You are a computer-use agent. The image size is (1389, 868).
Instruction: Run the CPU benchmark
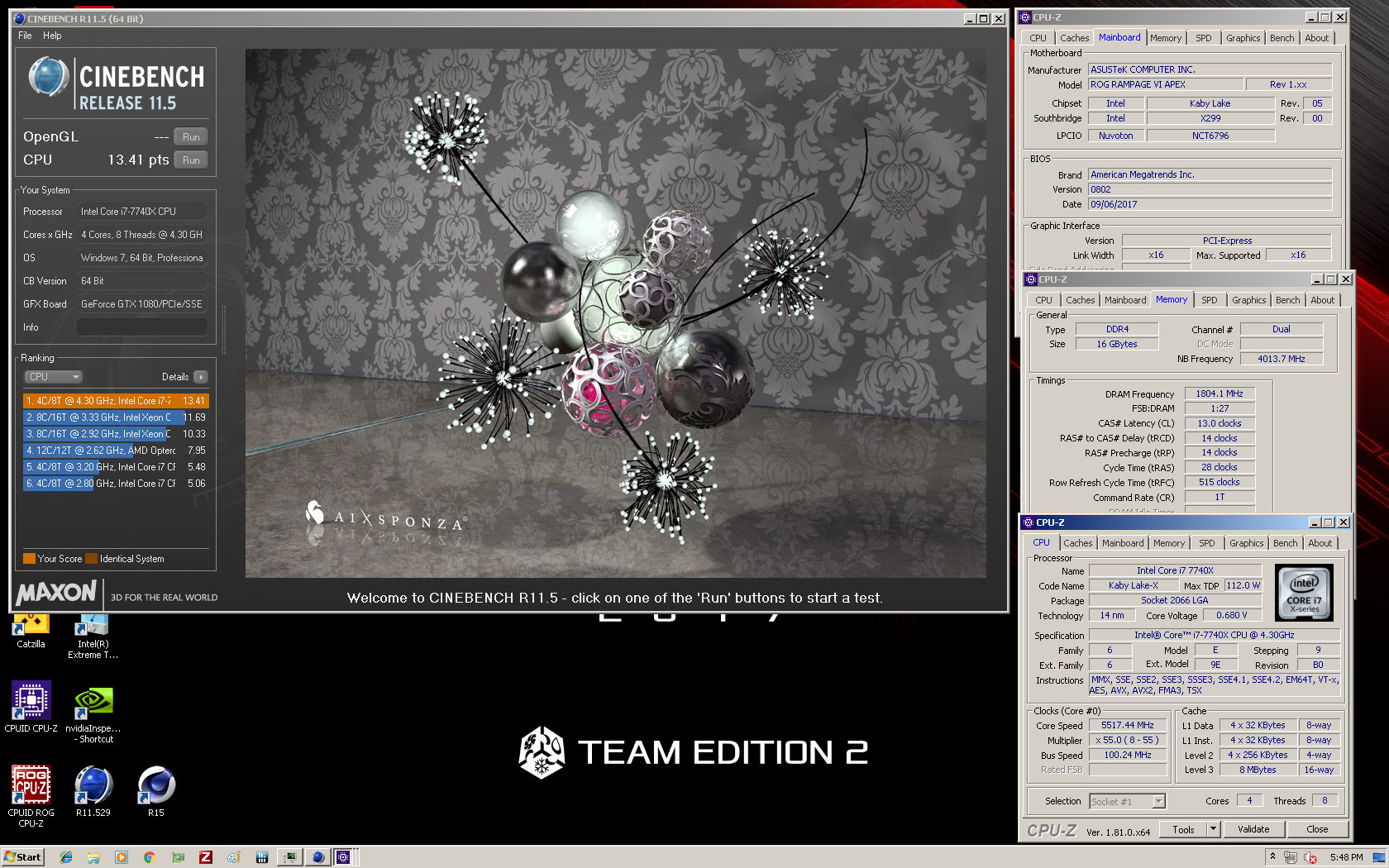click(191, 160)
